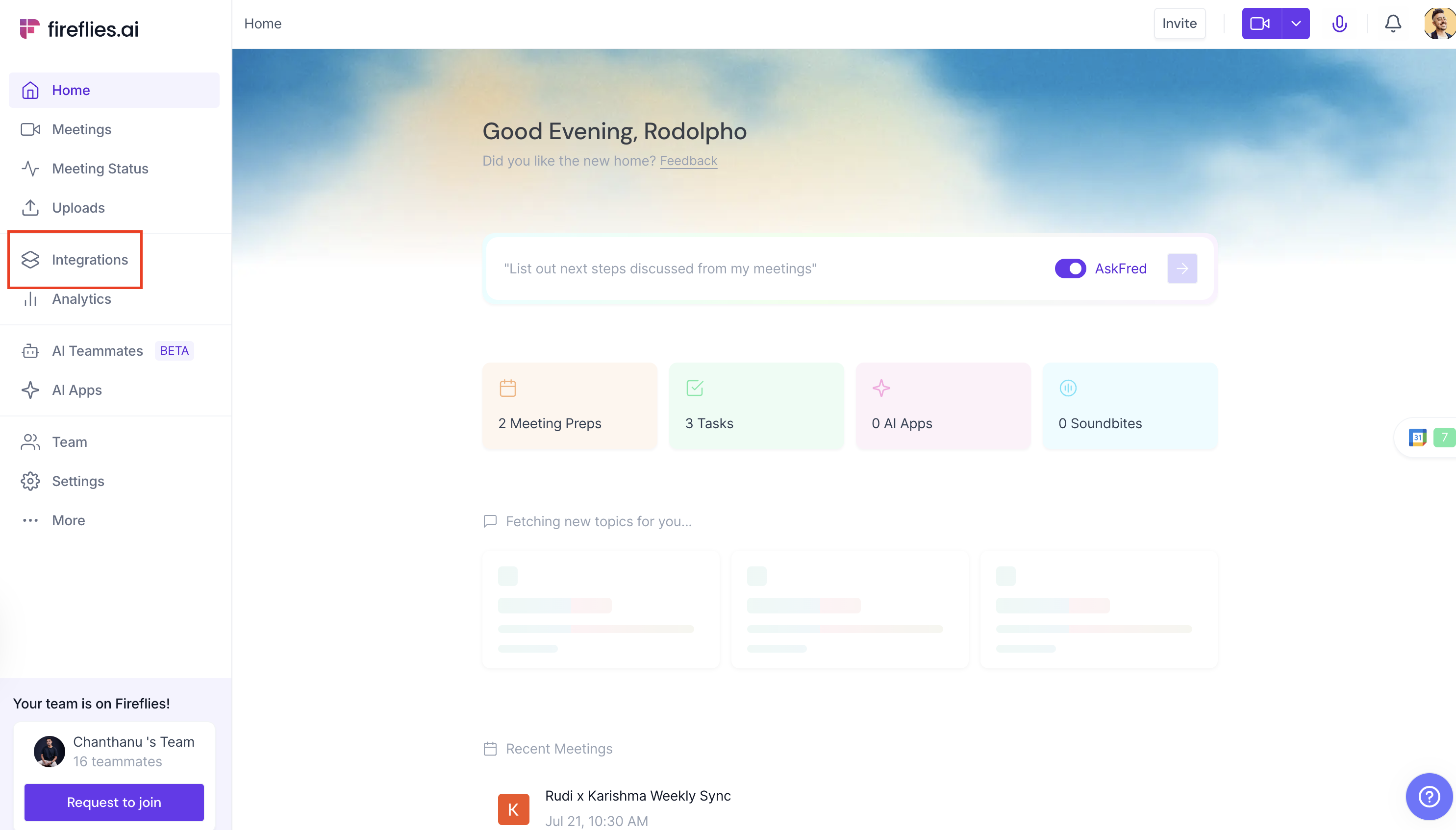
Task: Open the Feedback link
Action: pos(688,161)
